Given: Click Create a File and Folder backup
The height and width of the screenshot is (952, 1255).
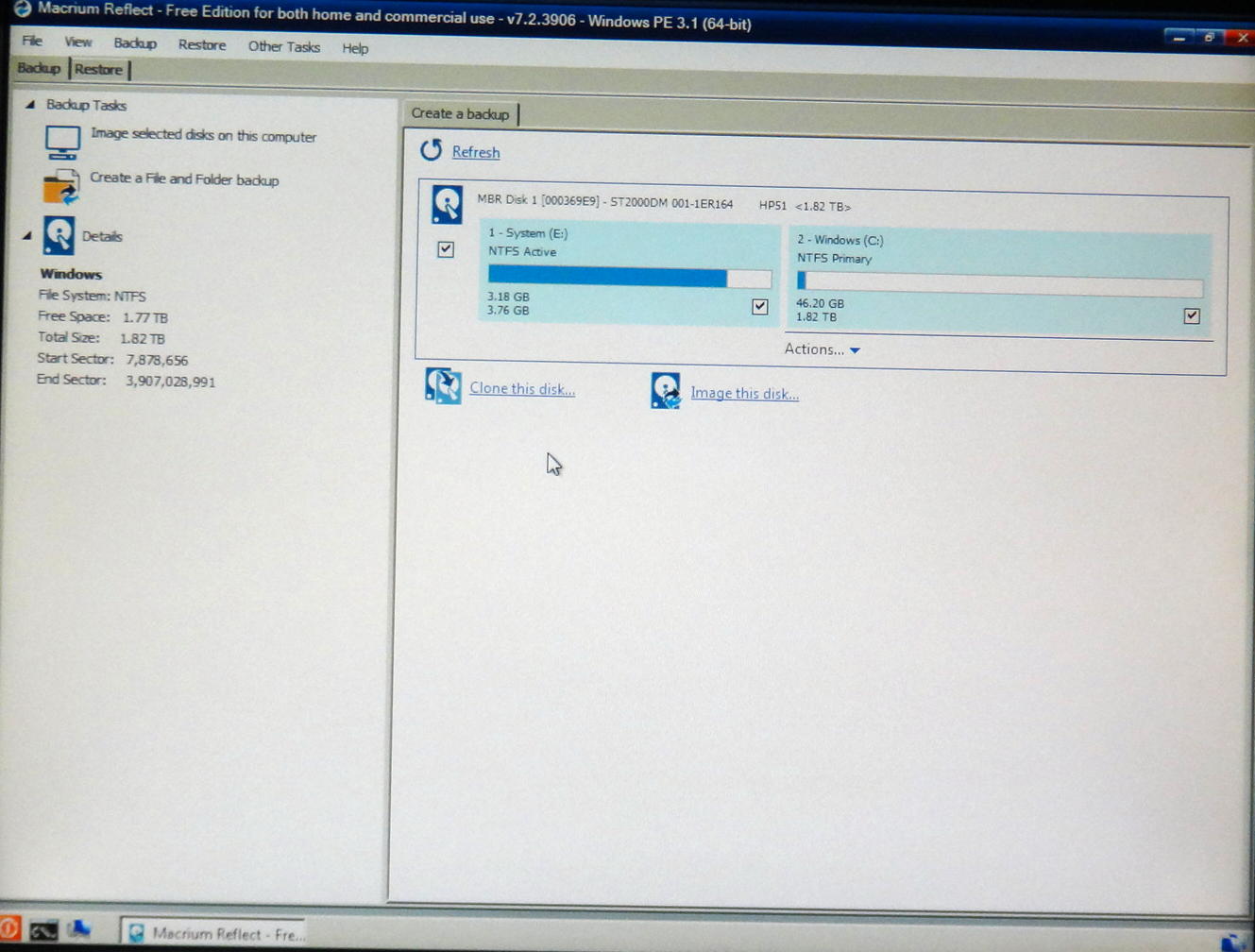Looking at the screenshot, I should (x=184, y=178).
